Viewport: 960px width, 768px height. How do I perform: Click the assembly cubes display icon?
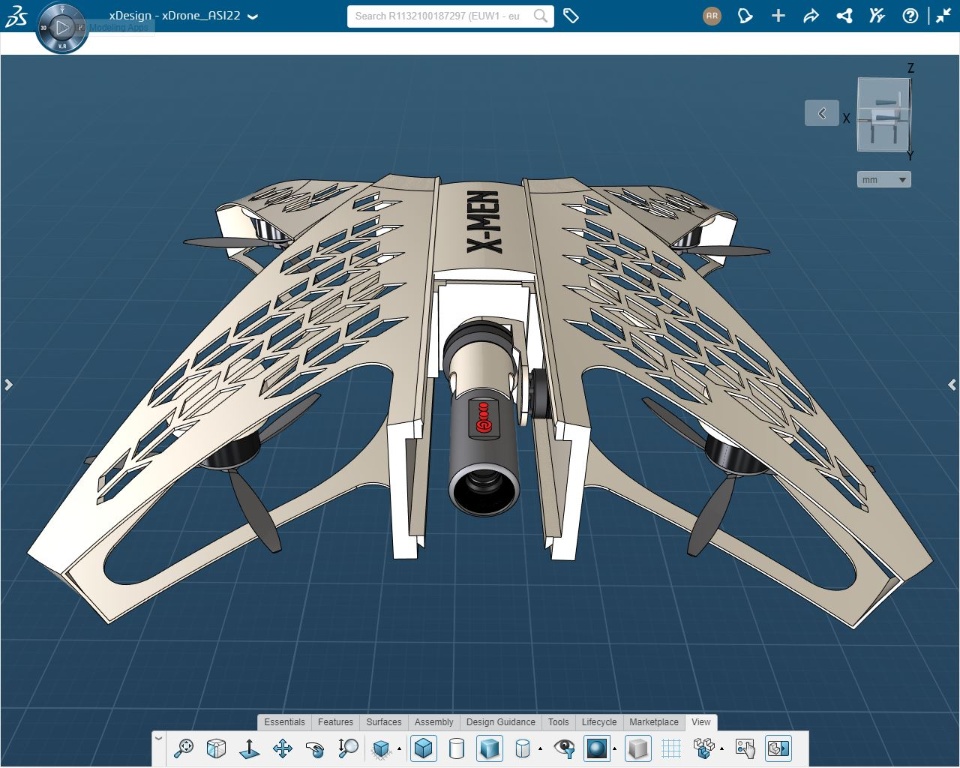pos(704,748)
